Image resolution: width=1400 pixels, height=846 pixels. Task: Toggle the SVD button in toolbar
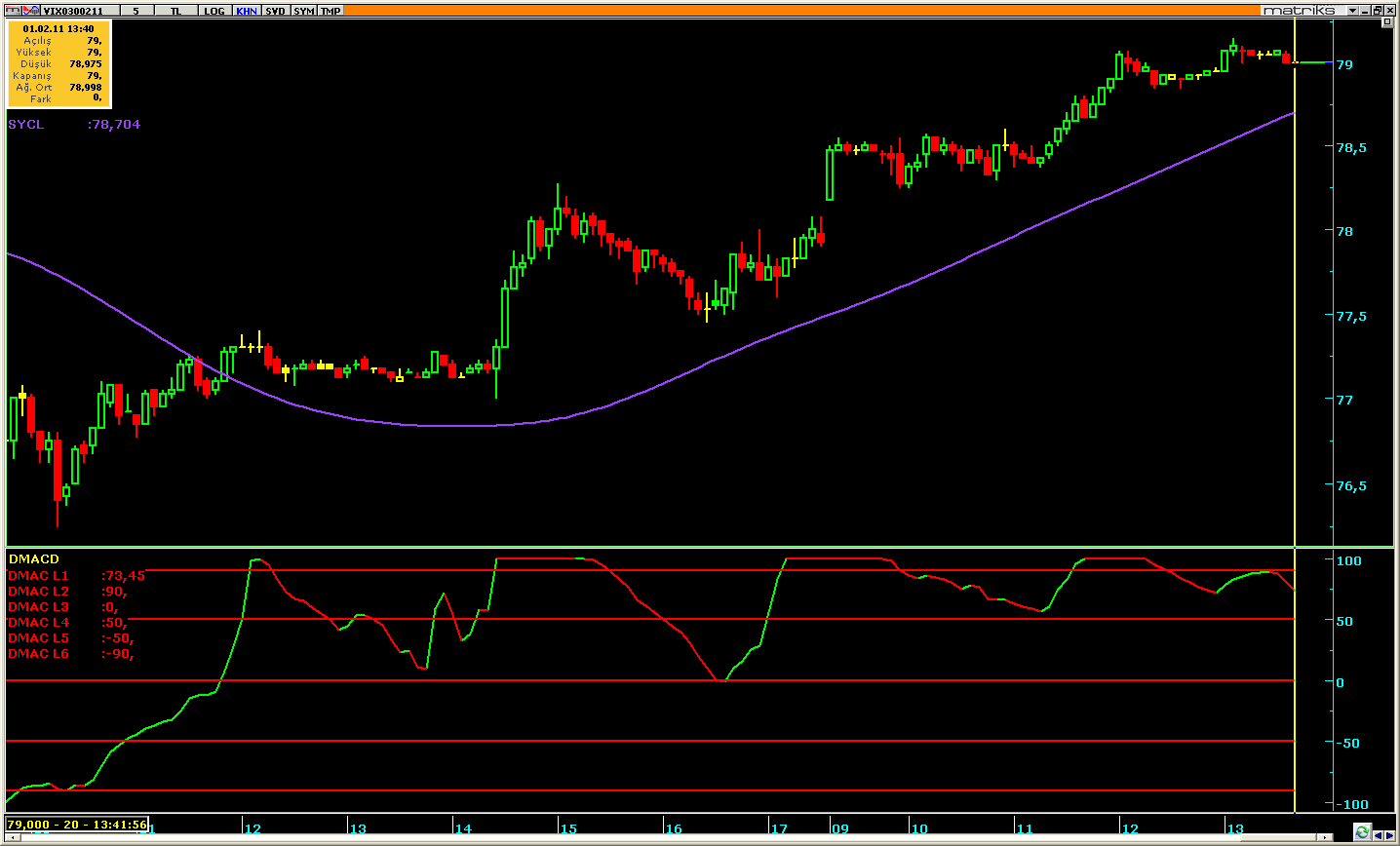point(275,11)
